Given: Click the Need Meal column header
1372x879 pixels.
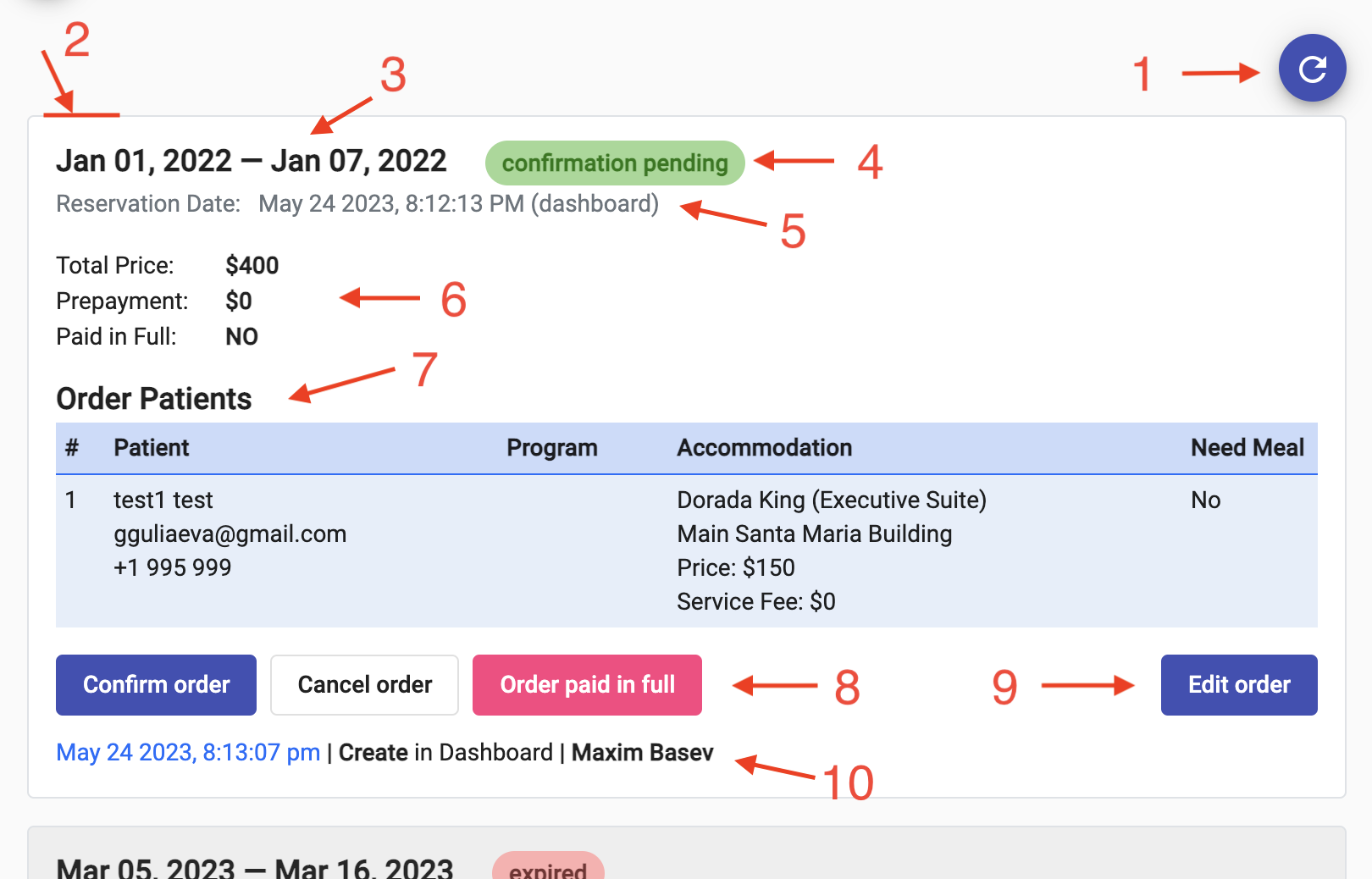Looking at the screenshot, I should coord(1247,448).
